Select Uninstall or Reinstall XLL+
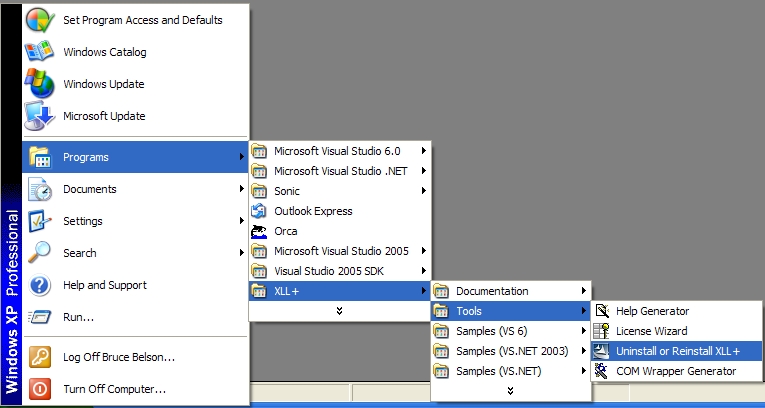The width and height of the screenshot is (765, 408). tap(678, 351)
